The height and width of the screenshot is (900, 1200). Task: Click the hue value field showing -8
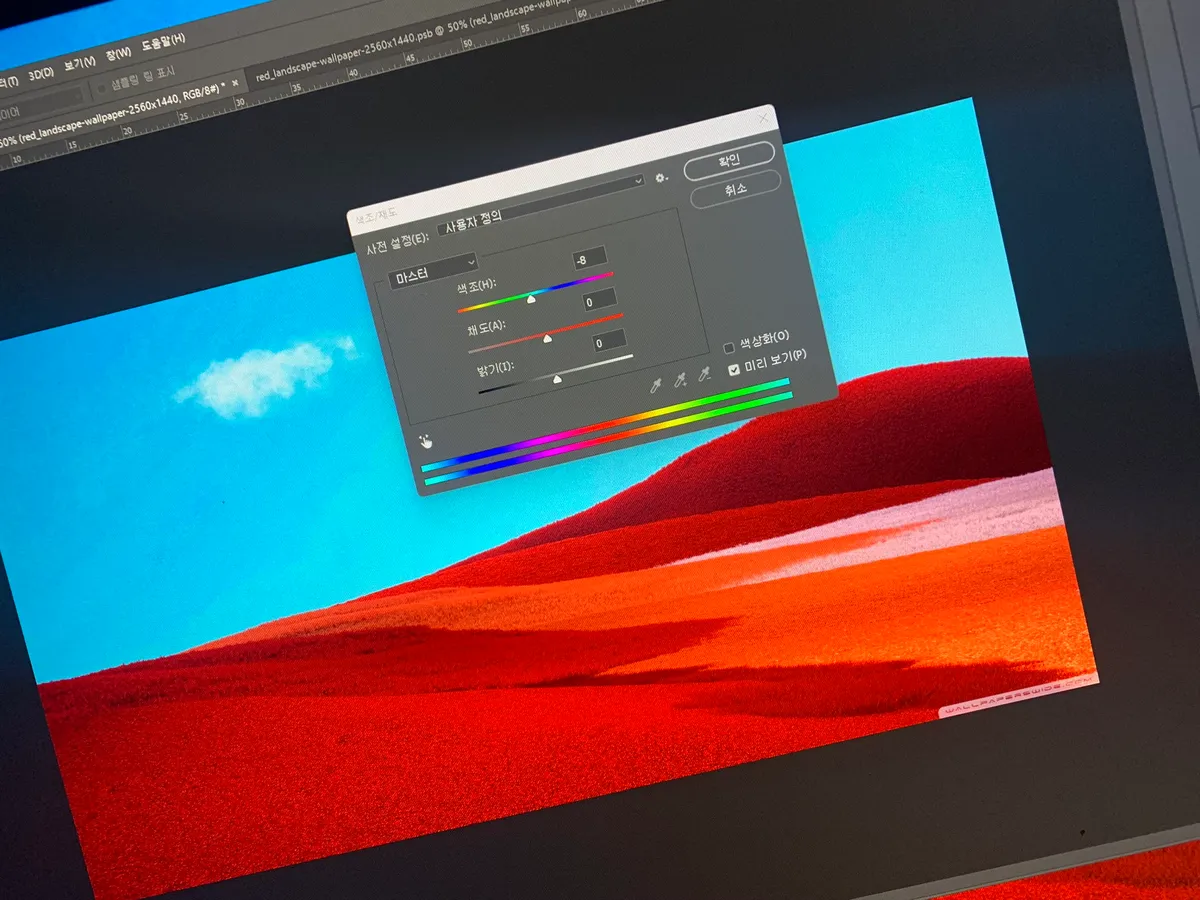pyautogui.click(x=590, y=258)
